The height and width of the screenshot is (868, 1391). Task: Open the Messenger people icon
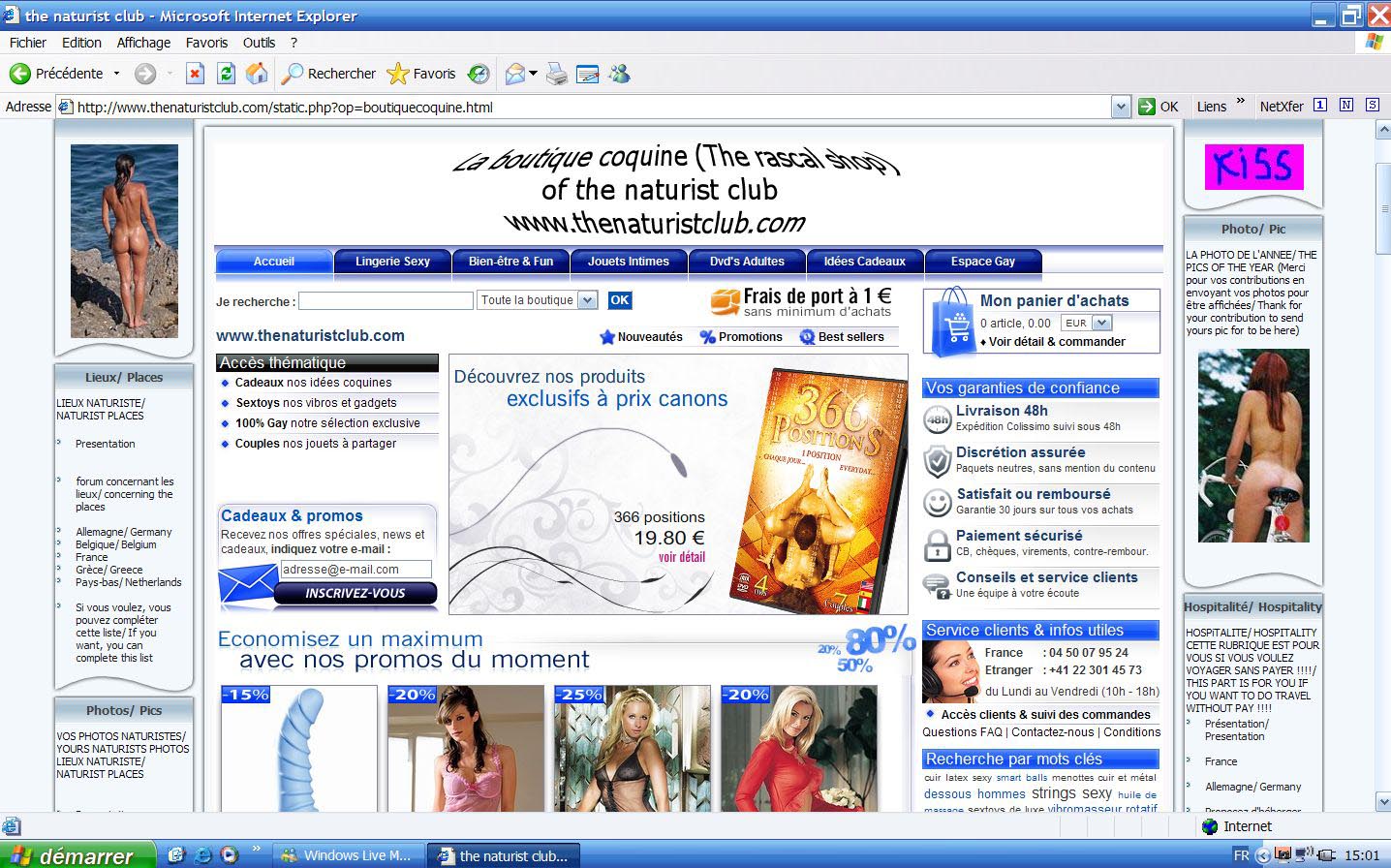pos(620,74)
